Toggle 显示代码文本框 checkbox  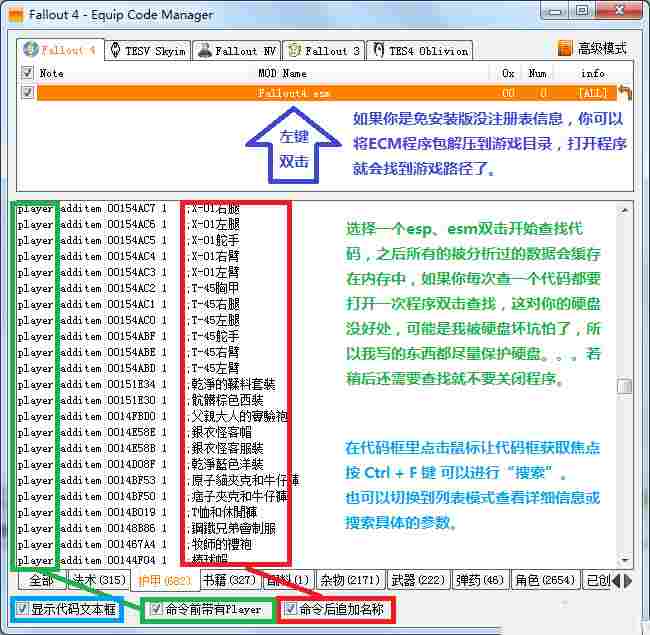[x=22, y=609]
